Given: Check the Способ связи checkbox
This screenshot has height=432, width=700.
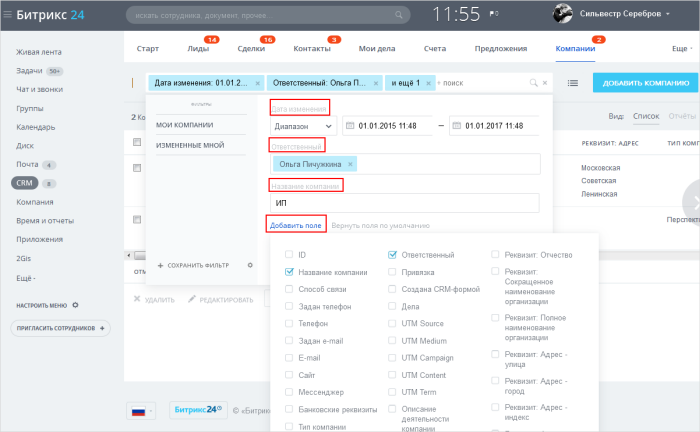Looking at the screenshot, I should click(x=289, y=289).
